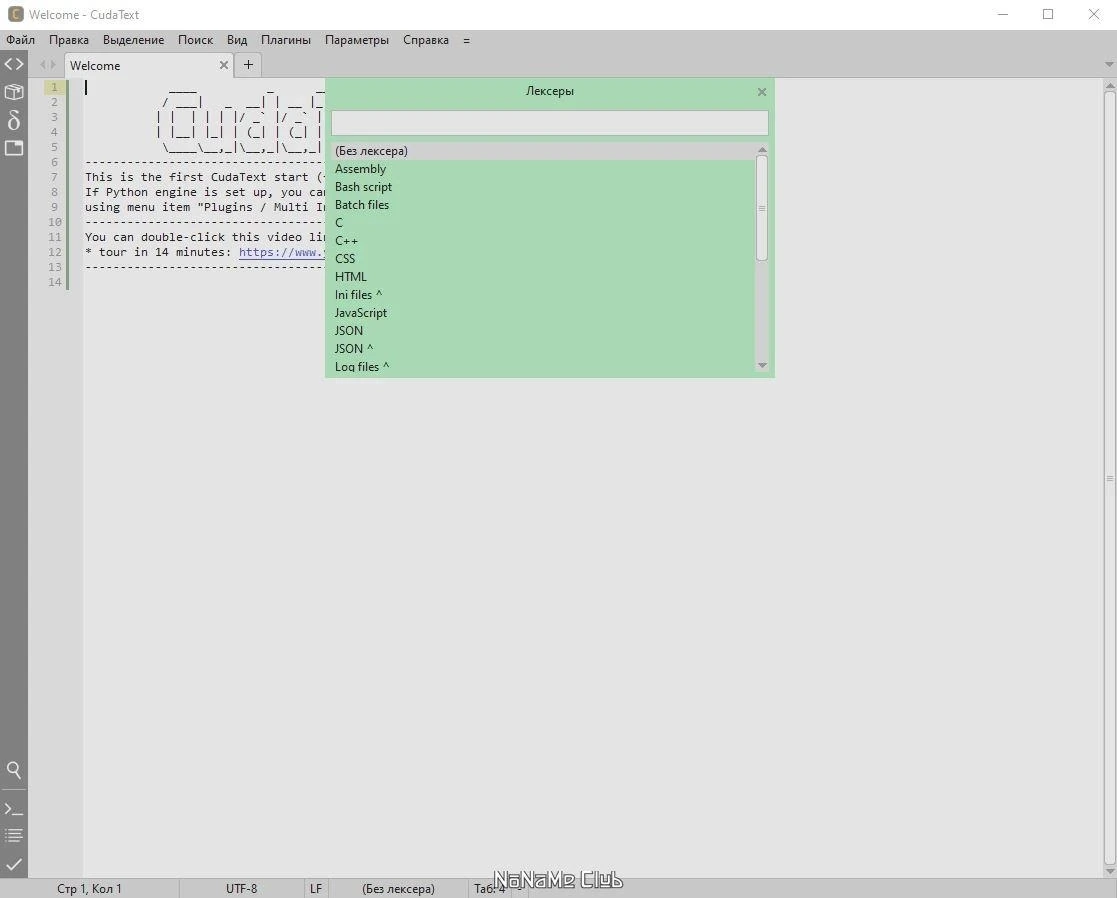Open the Плагины menu

coord(286,40)
